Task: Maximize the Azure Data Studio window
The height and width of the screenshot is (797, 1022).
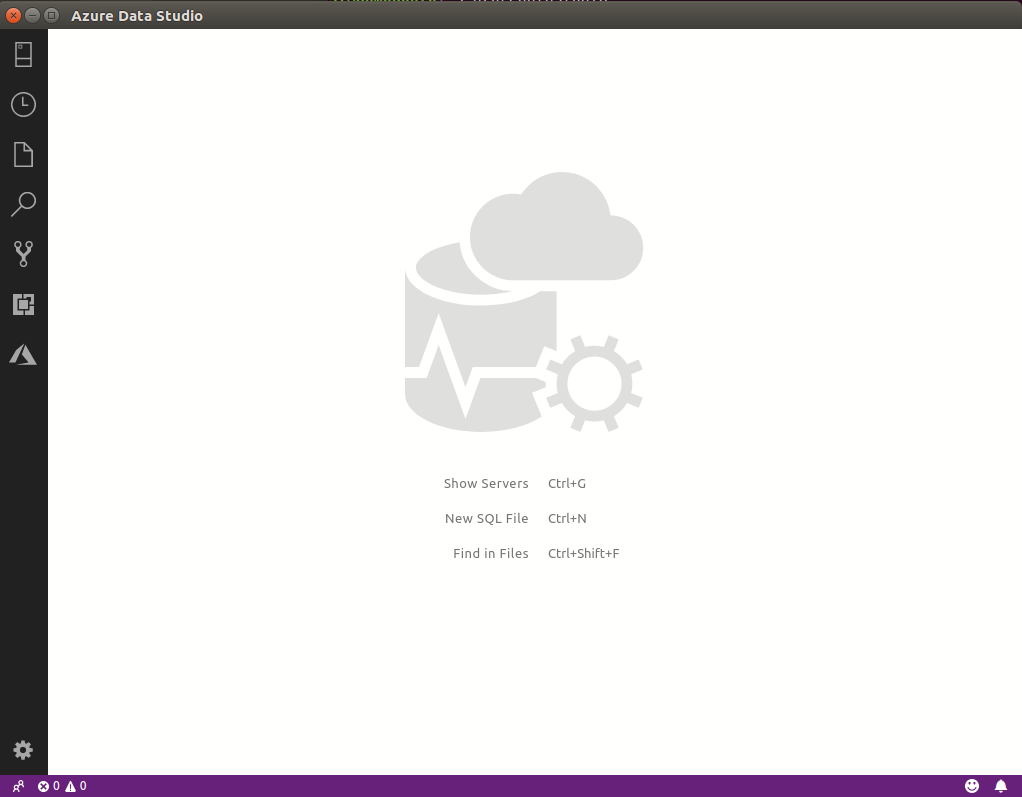Action: tap(51, 15)
